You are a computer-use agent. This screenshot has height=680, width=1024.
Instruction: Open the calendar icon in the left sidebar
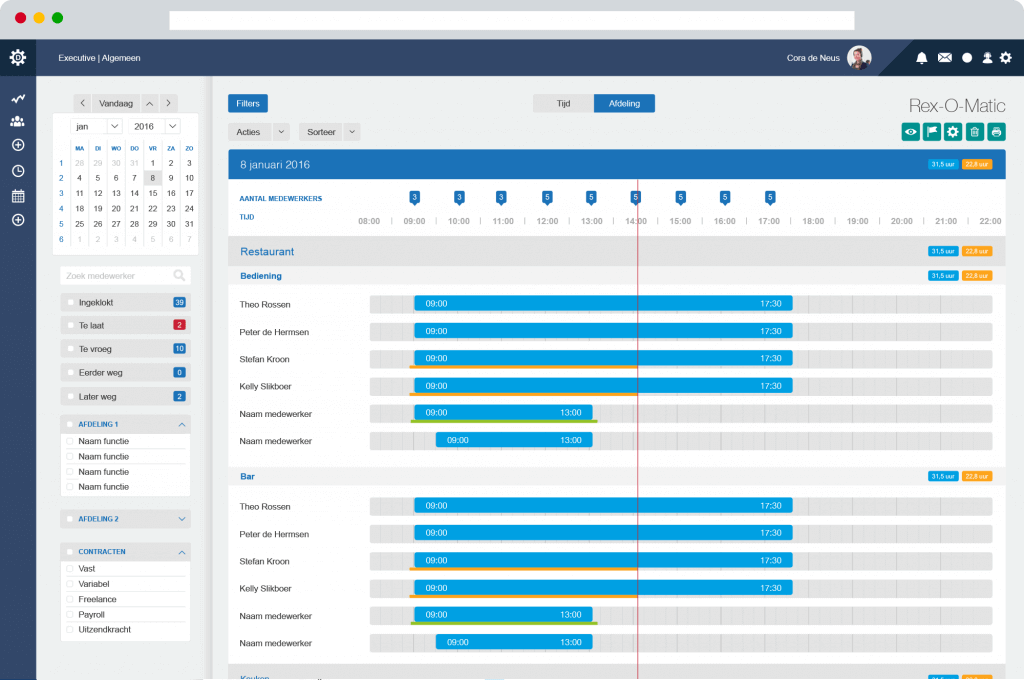coord(16,195)
